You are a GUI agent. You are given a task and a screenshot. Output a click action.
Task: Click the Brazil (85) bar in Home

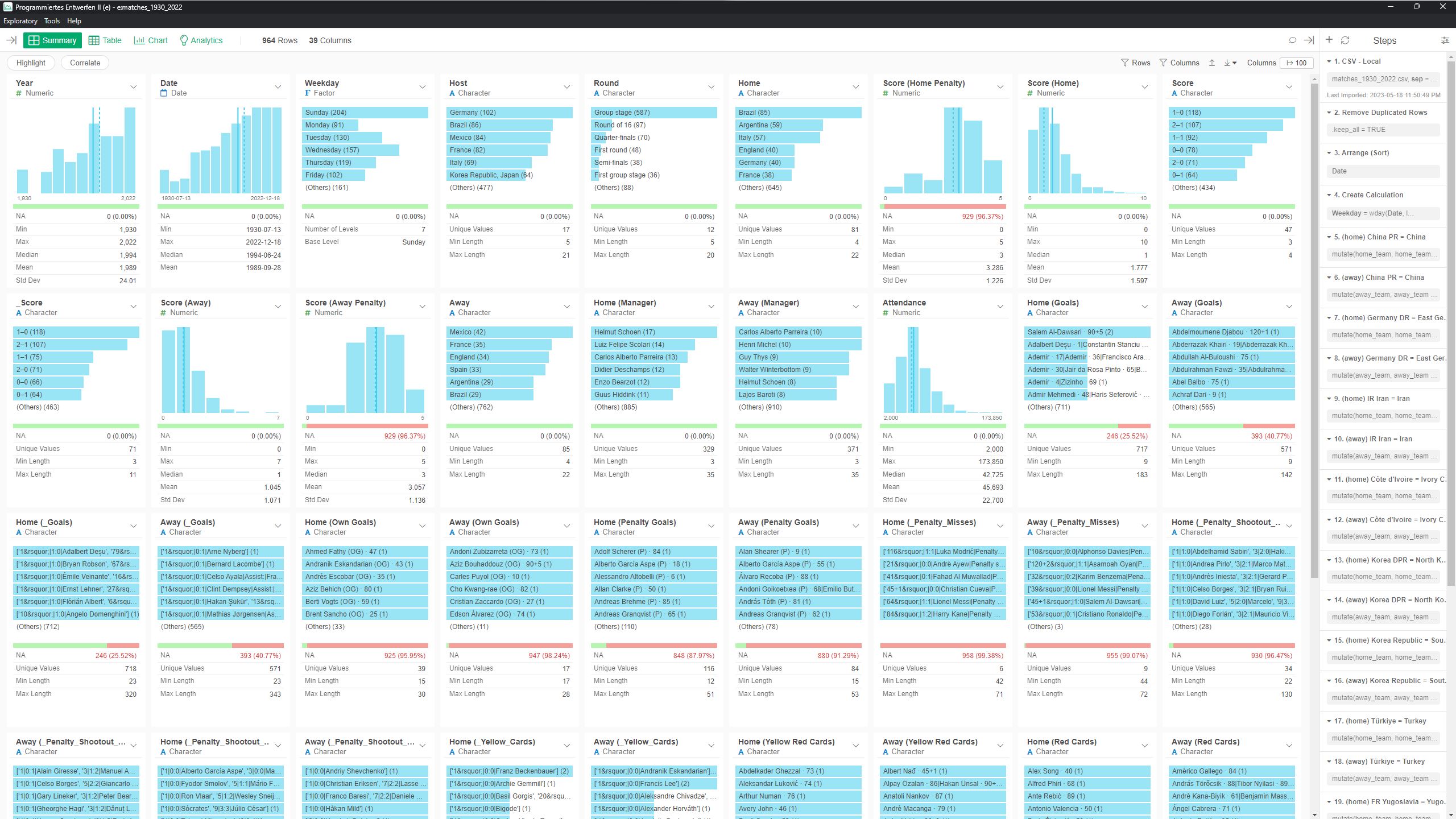(x=799, y=112)
